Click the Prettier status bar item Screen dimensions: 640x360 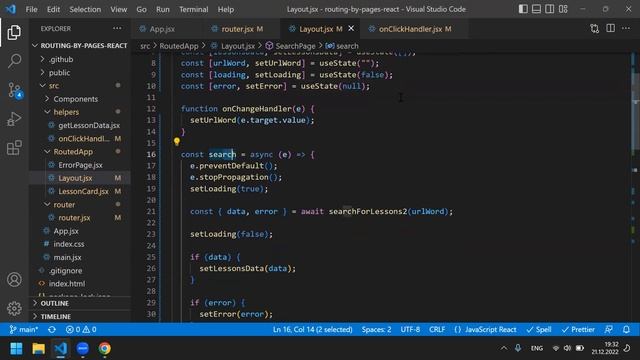[x=578, y=329]
